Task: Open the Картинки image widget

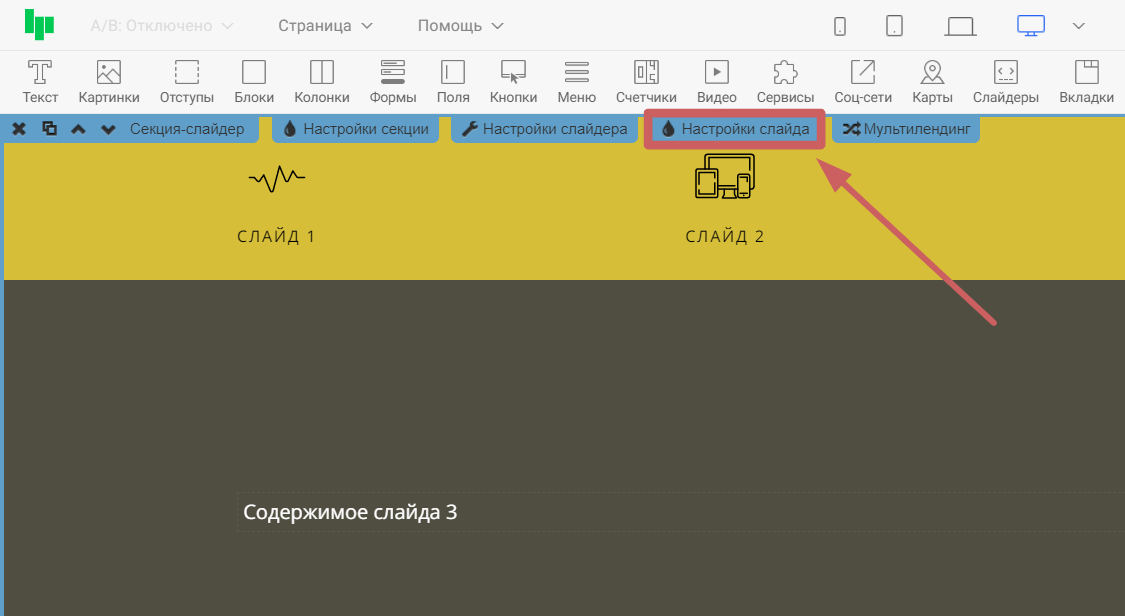Action: coord(108,81)
